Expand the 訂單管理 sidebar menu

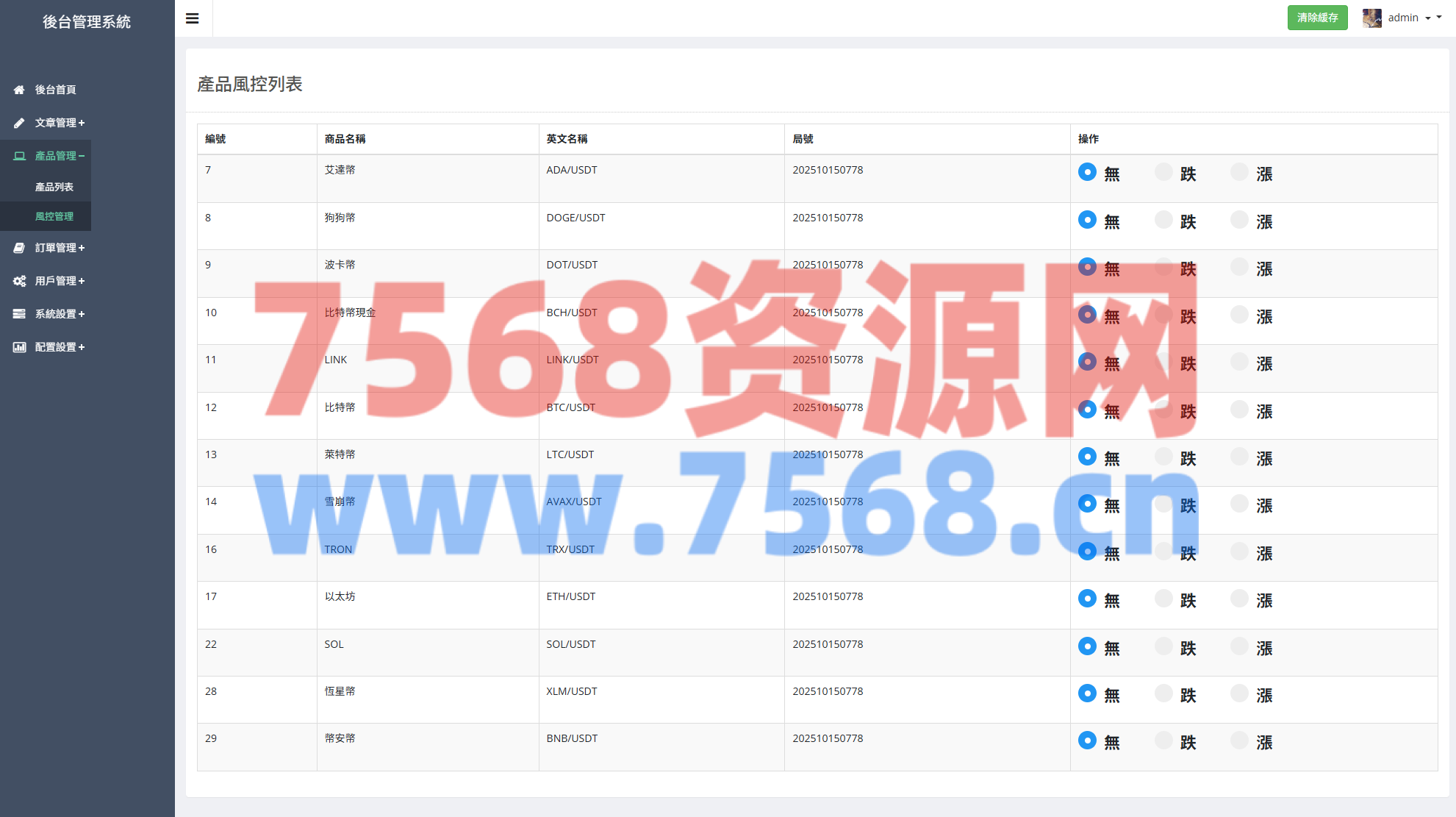pyautogui.click(x=60, y=248)
